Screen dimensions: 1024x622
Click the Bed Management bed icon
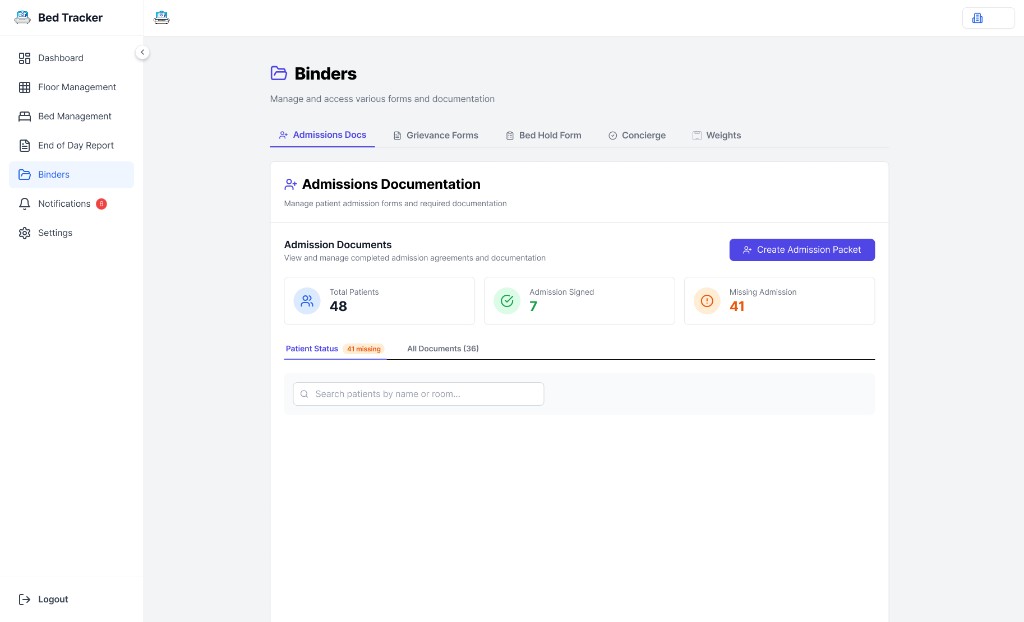[x=24, y=116]
